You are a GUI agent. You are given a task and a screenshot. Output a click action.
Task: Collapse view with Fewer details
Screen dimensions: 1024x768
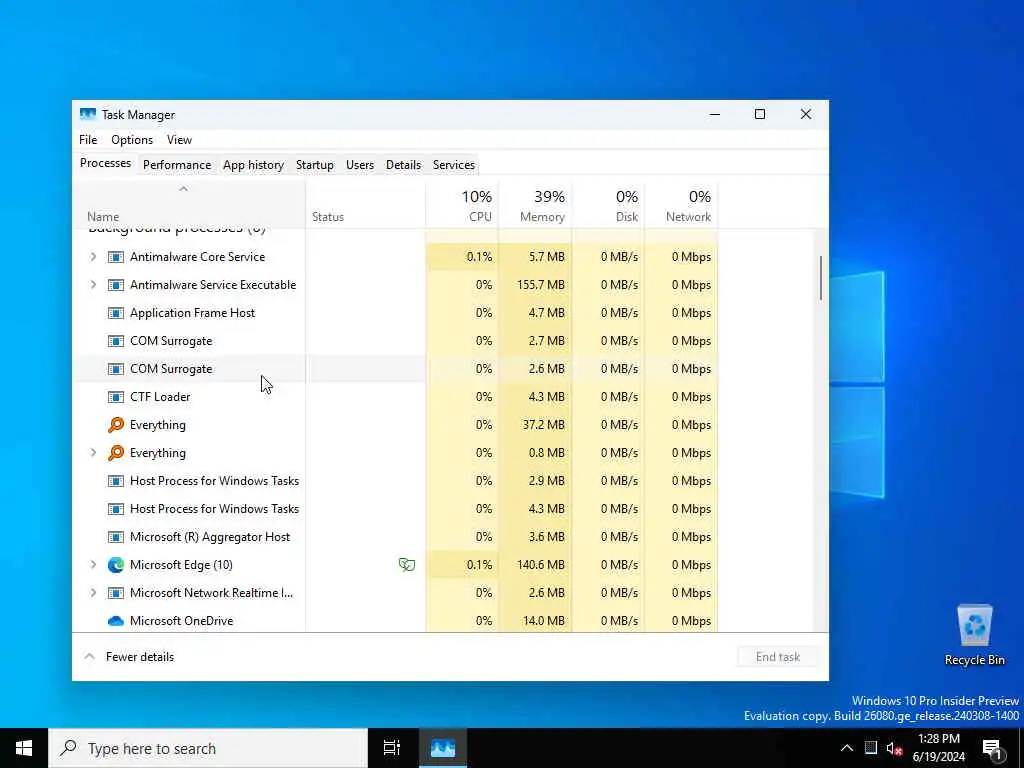(x=129, y=657)
